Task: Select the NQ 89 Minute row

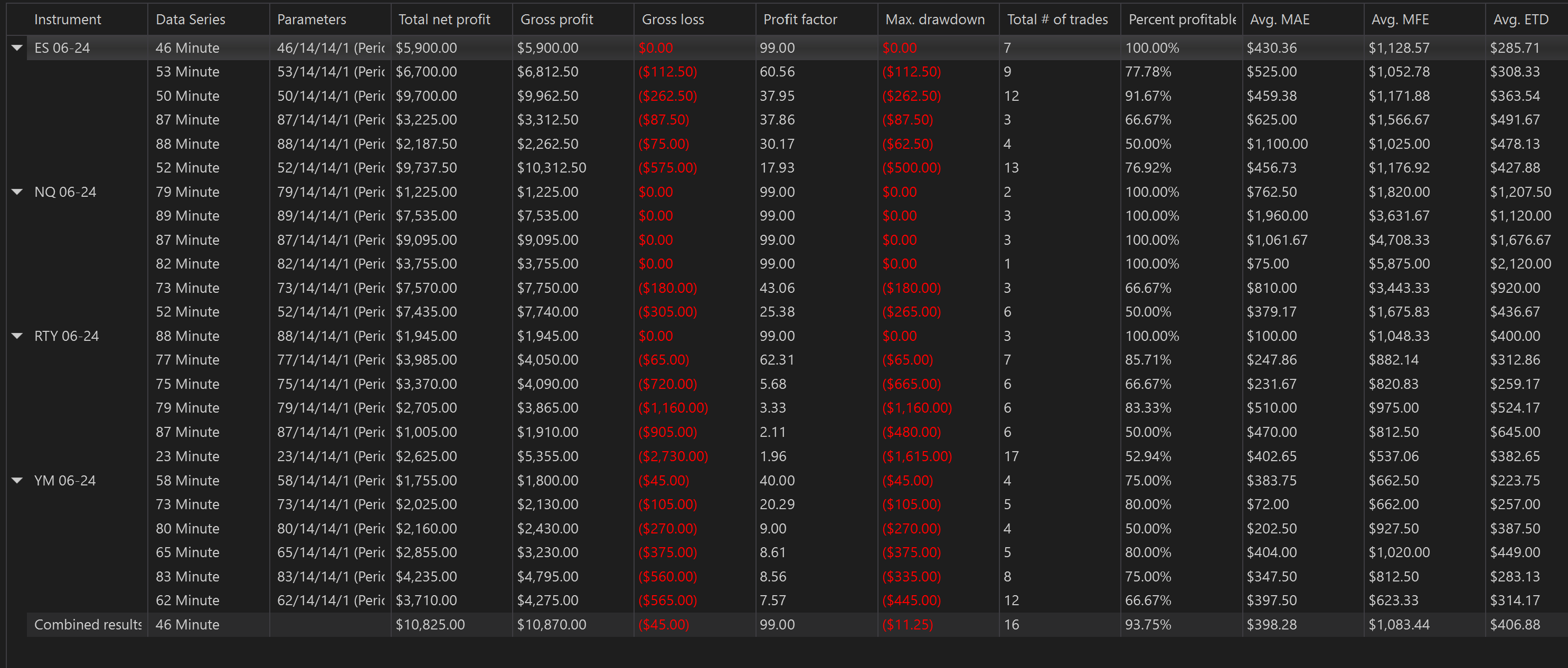Action: tap(187, 216)
